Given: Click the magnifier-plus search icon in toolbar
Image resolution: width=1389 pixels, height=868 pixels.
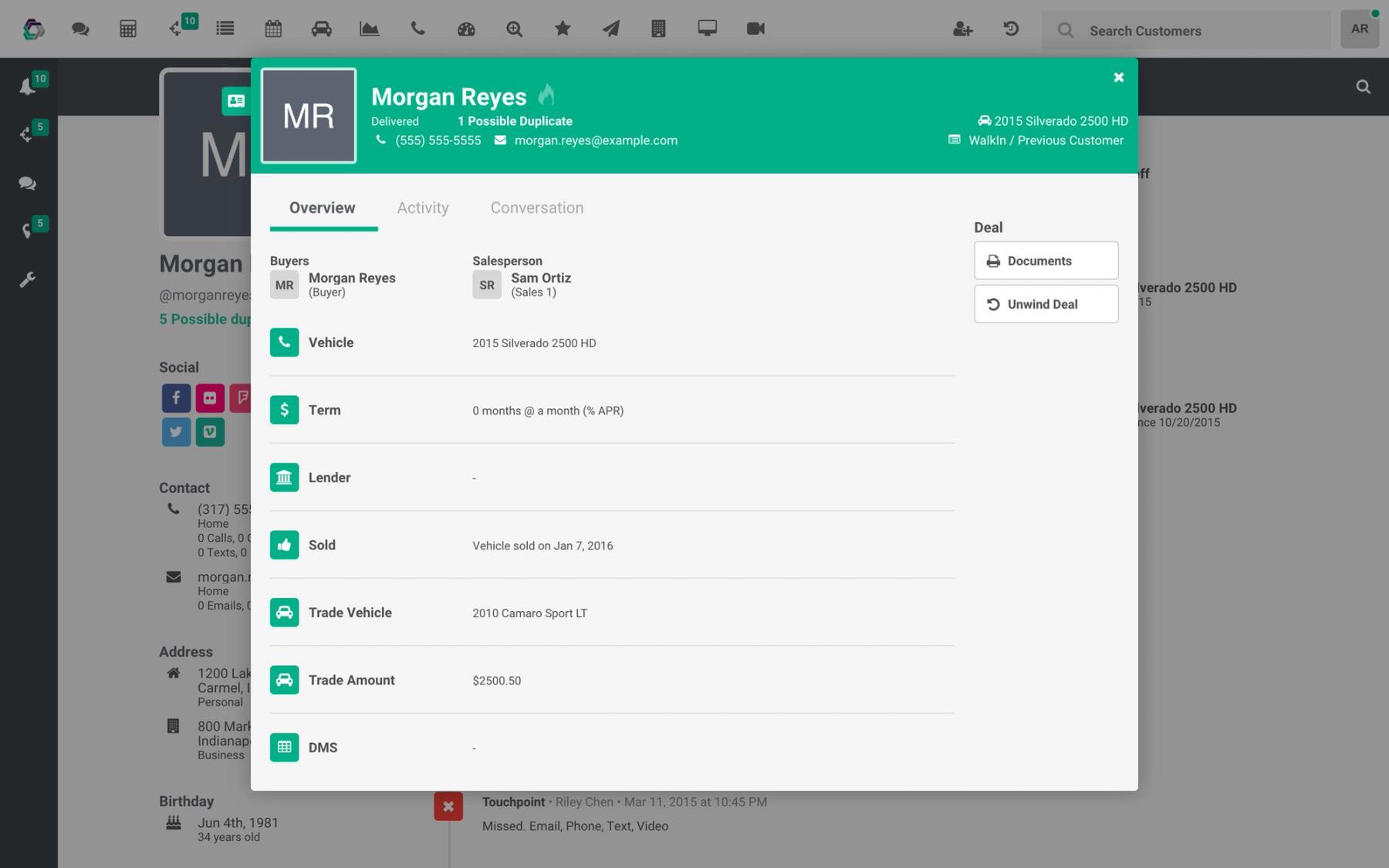Looking at the screenshot, I should tap(514, 29).
